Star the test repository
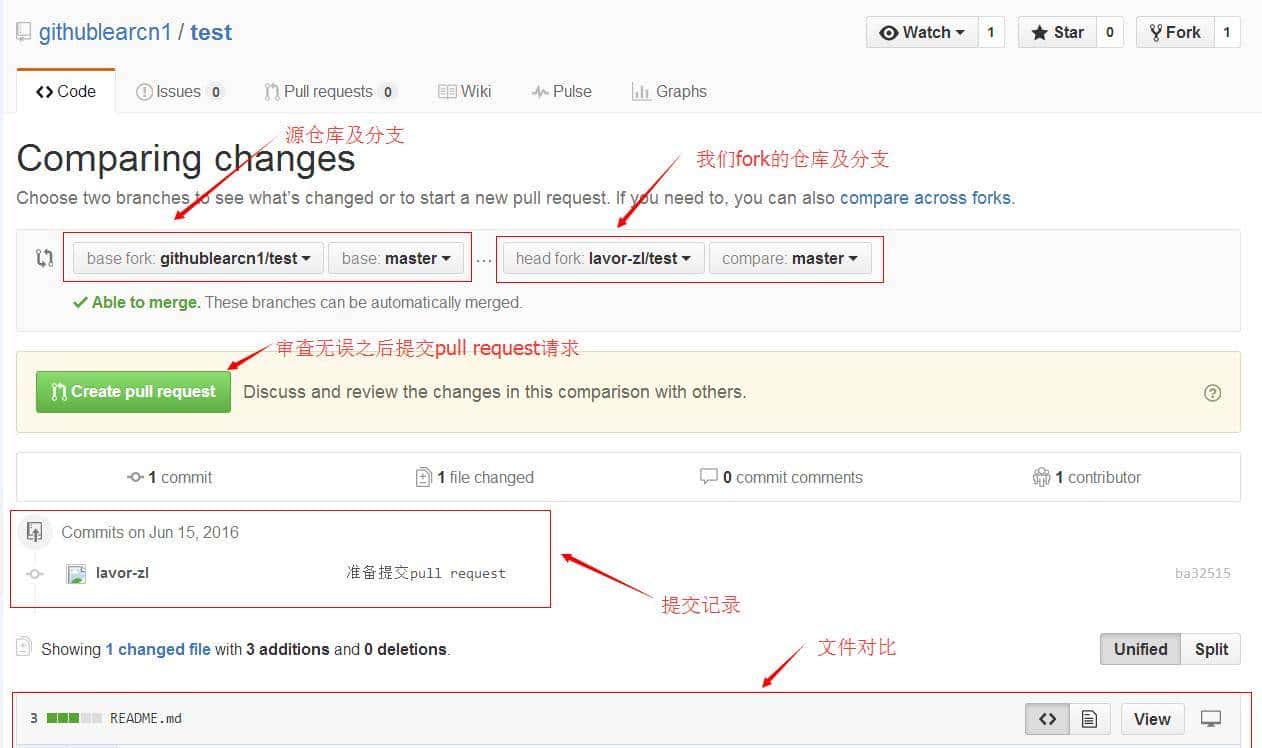1262x748 pixels. point(1057,32)
